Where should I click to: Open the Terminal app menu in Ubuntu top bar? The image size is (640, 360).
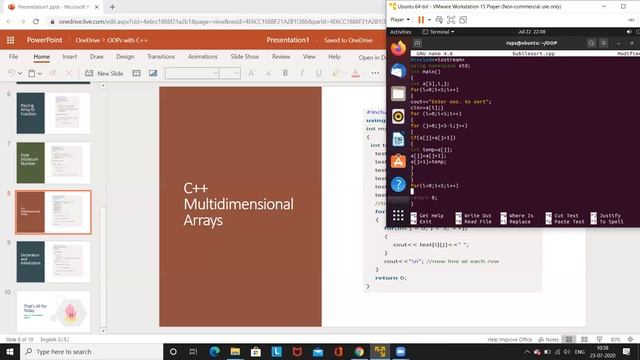[438, 32]
